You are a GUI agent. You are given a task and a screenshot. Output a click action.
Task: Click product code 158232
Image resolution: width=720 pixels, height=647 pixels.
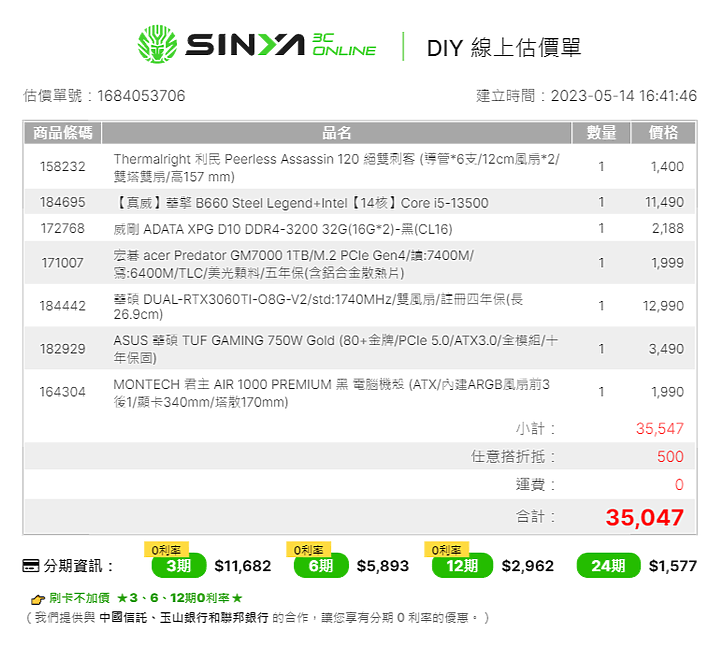click(x=62, y=166)
